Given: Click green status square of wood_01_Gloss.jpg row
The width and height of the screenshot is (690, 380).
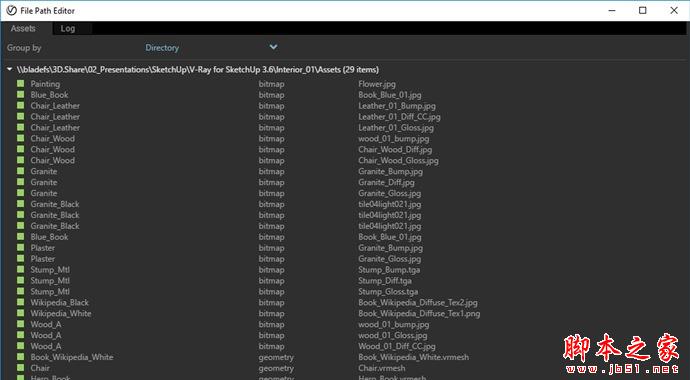Looking at the screenshot, I should click(20, 335).
